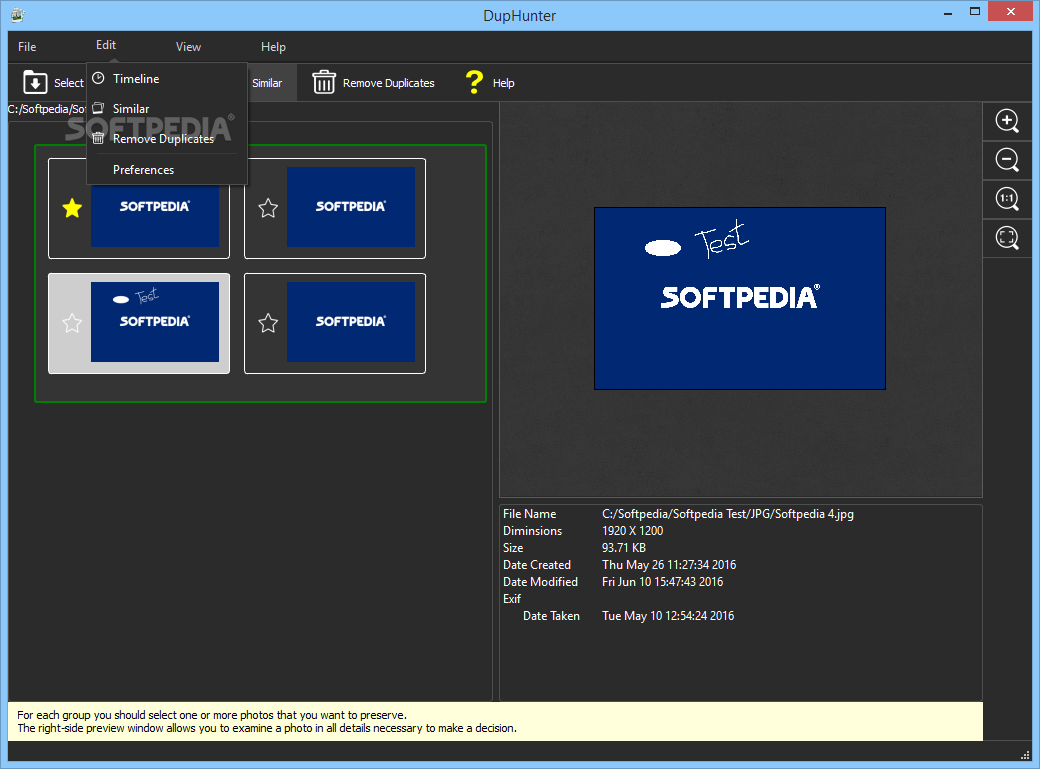Screen dimensions: 1040x769
Task: Click the Date Taken Exif value
Action: point(668,616)
